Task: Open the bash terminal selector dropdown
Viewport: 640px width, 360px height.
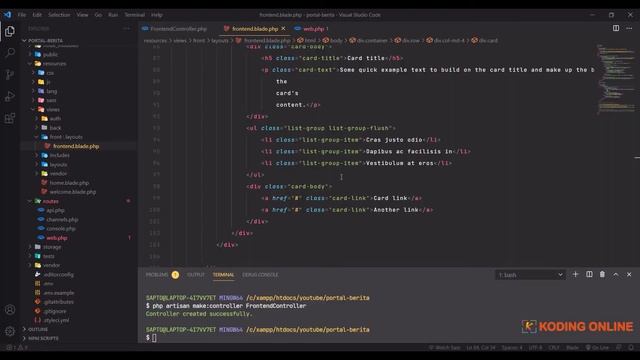Action: 530,275
